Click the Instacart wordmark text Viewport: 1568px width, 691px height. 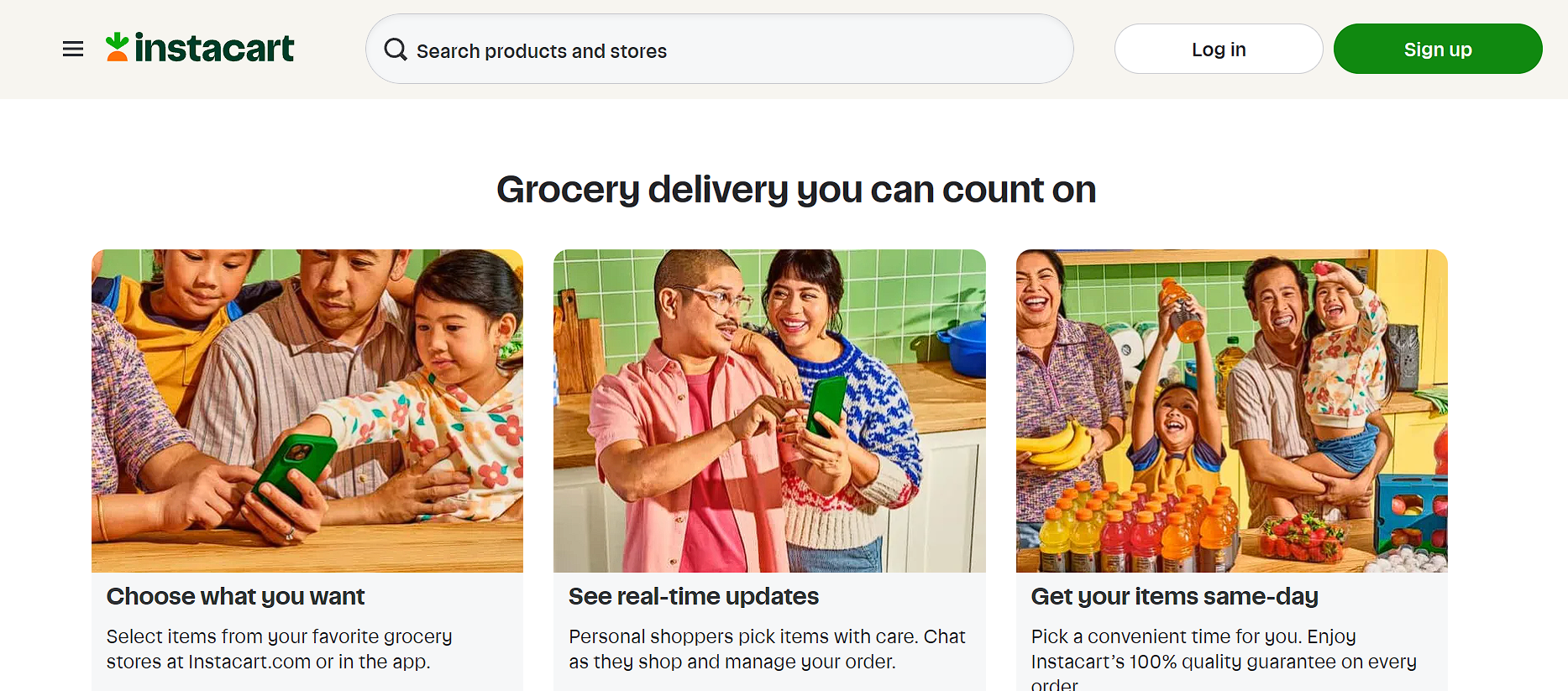(214, 49)
